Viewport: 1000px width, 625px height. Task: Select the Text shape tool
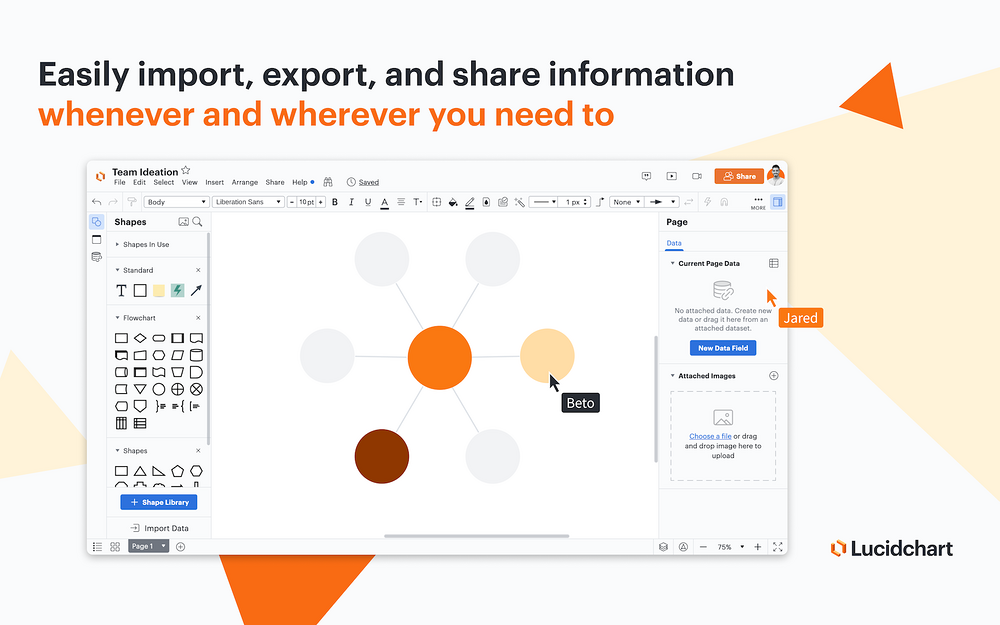121,291
